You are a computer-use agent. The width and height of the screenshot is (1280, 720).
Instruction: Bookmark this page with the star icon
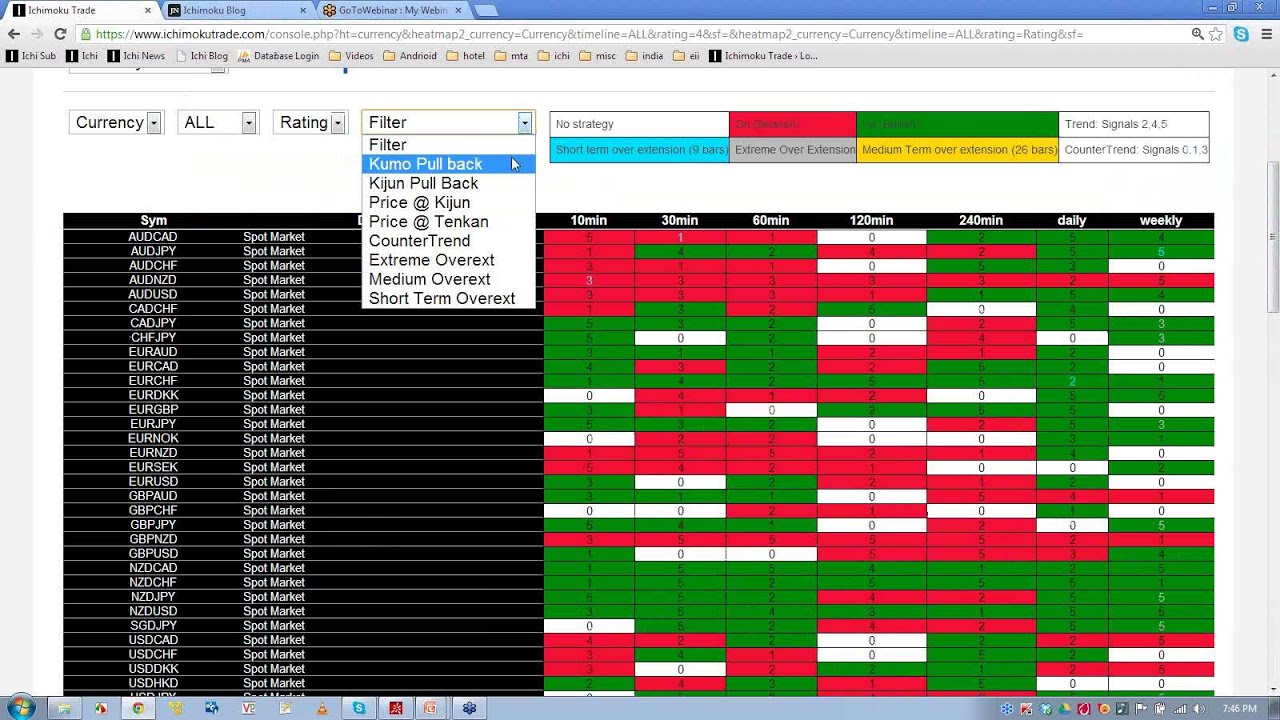(1216, 34)
